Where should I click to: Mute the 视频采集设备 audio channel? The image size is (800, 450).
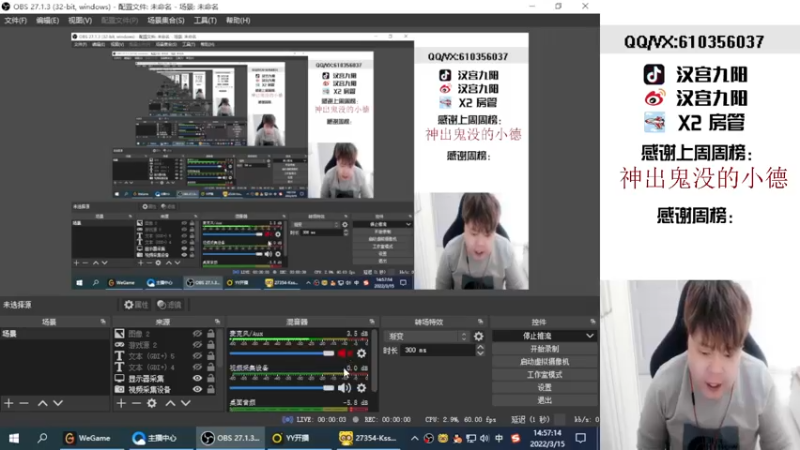click(344, 388)
